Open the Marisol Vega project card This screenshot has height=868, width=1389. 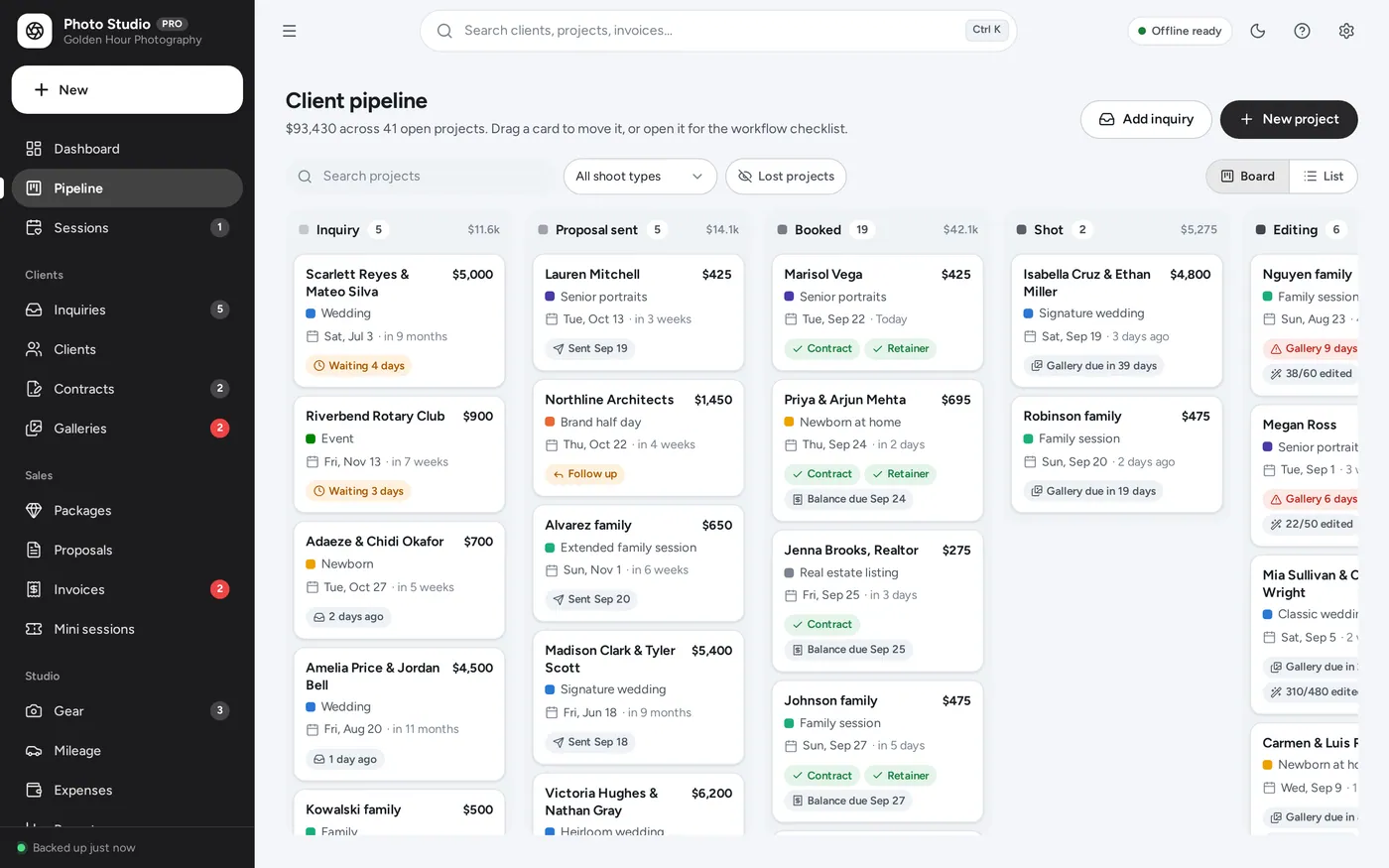coord(877,312)
